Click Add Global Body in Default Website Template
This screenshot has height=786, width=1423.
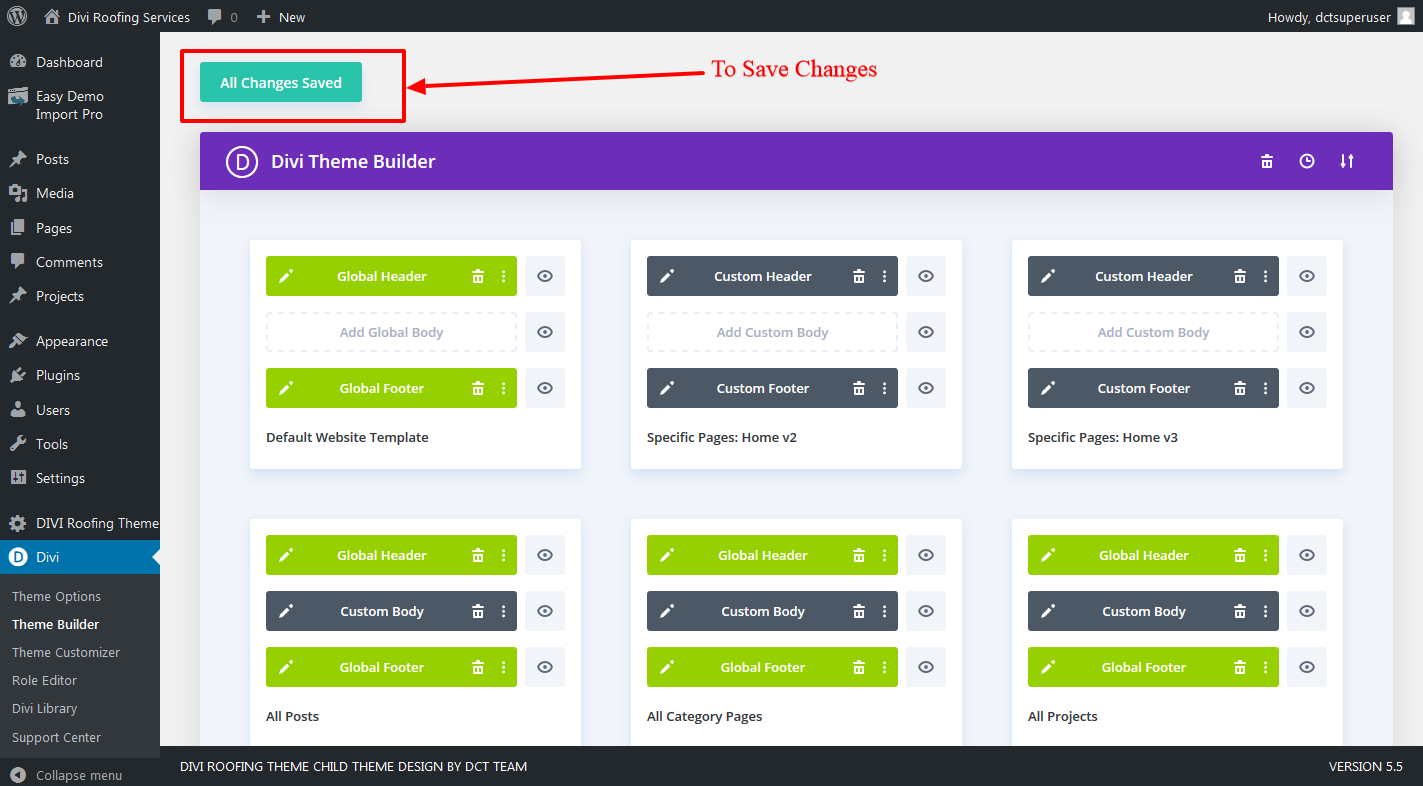click(x=391, y=332)
